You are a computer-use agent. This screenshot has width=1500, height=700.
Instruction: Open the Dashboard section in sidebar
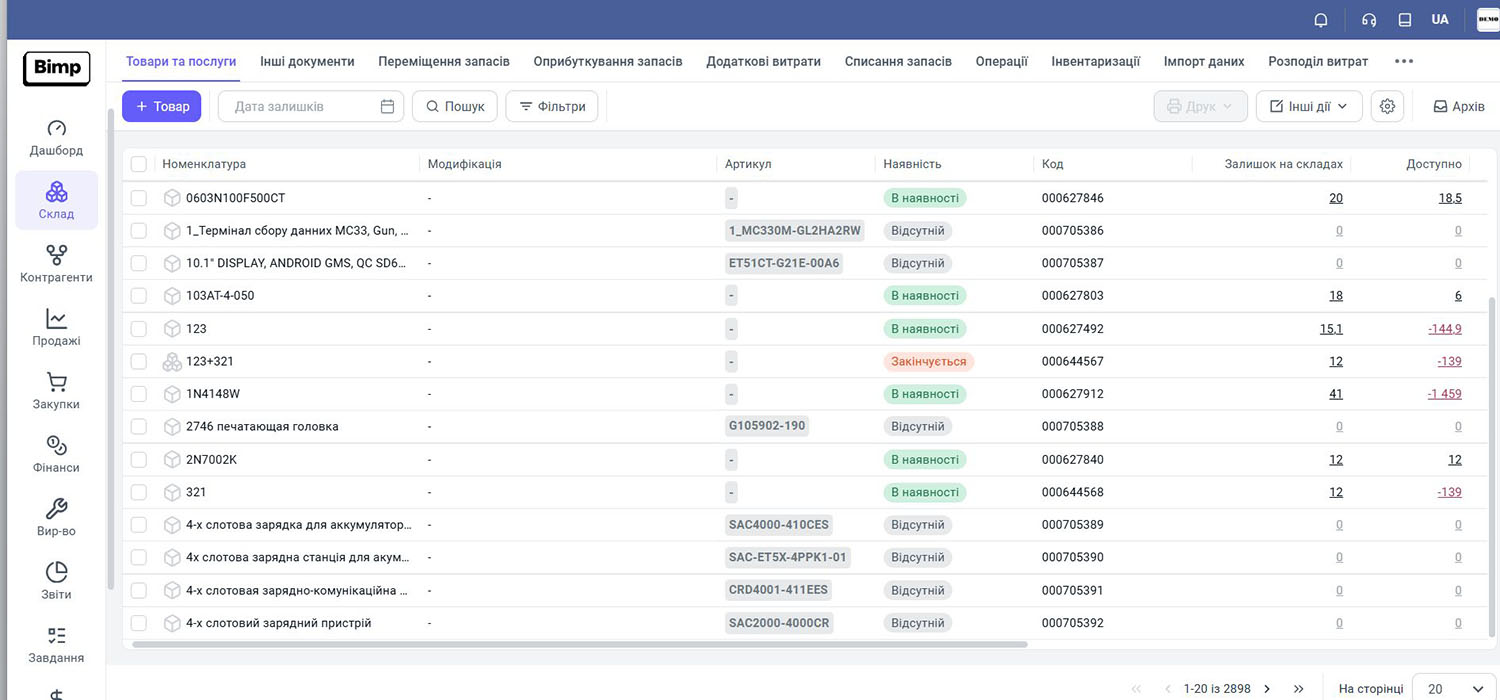56,138
